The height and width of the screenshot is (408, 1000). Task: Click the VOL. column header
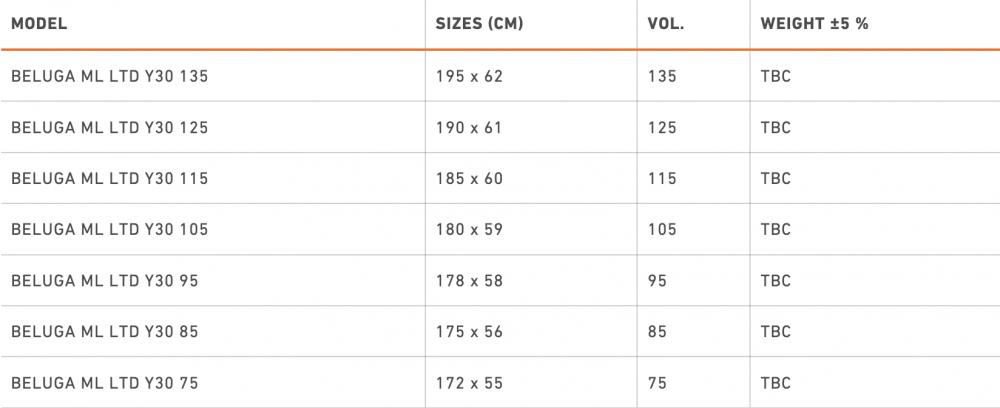(x=666, y=23)
